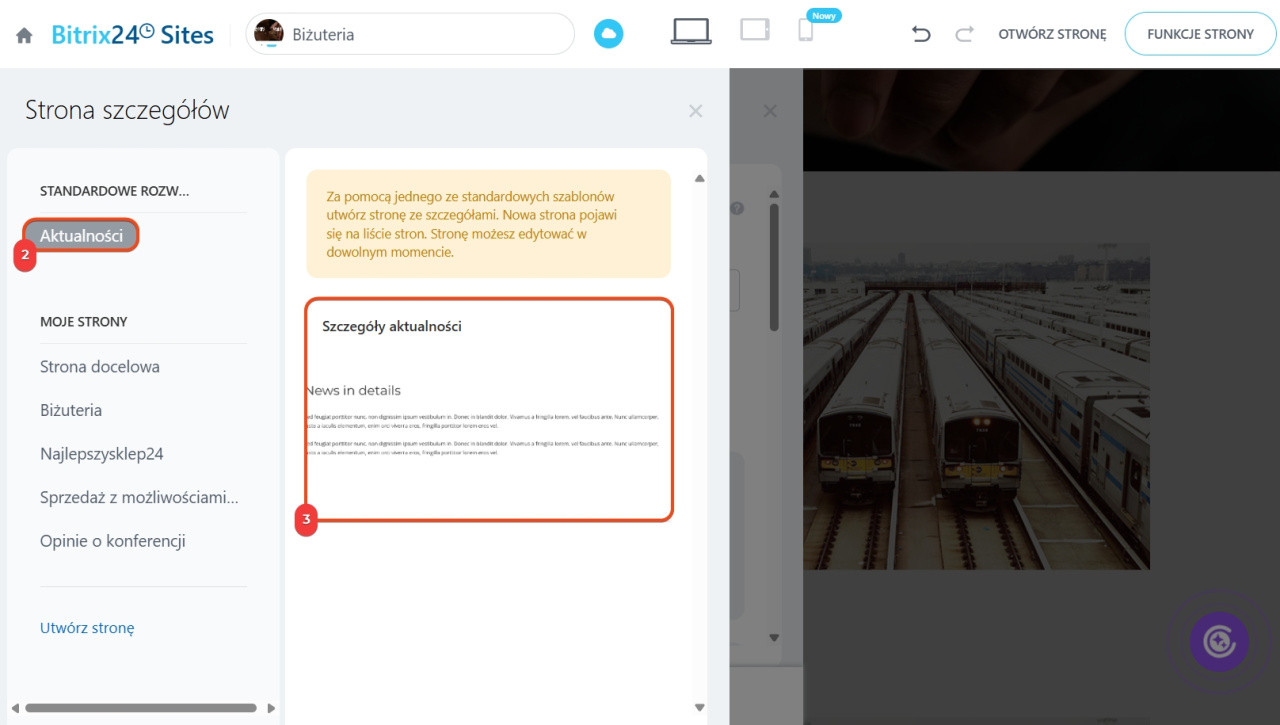Choose Sprzedaż z możliwościami page

coord(139,497)
